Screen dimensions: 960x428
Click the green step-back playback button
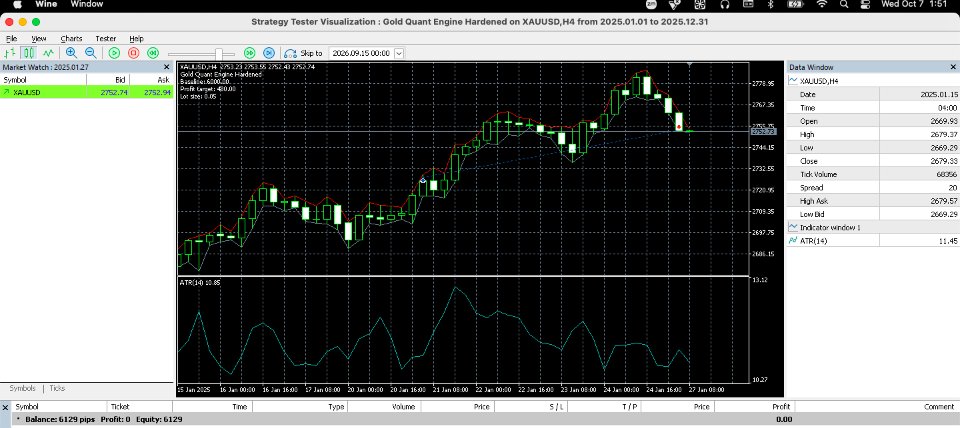coord(153,53)
